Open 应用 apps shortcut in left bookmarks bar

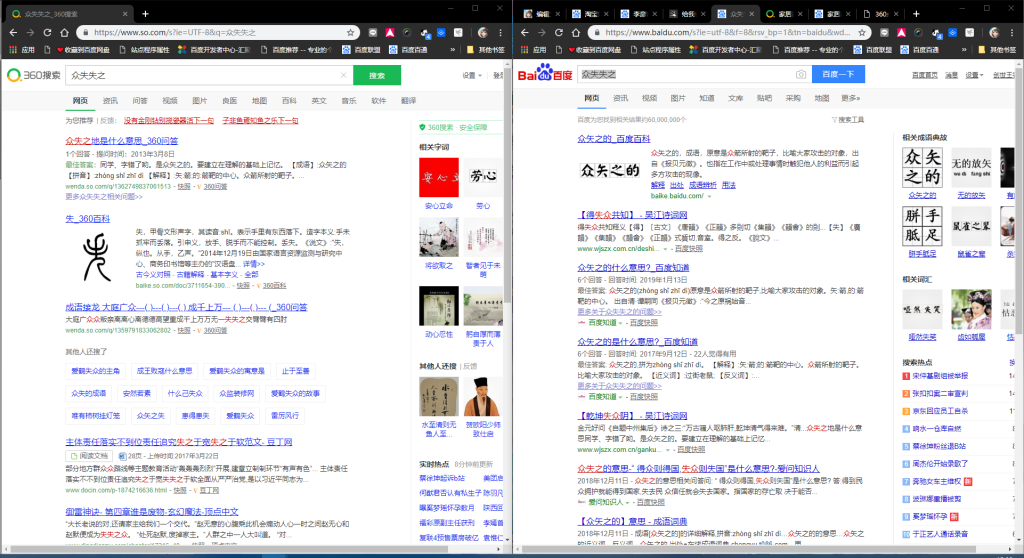pyautogui.click(x=22, y=50)
